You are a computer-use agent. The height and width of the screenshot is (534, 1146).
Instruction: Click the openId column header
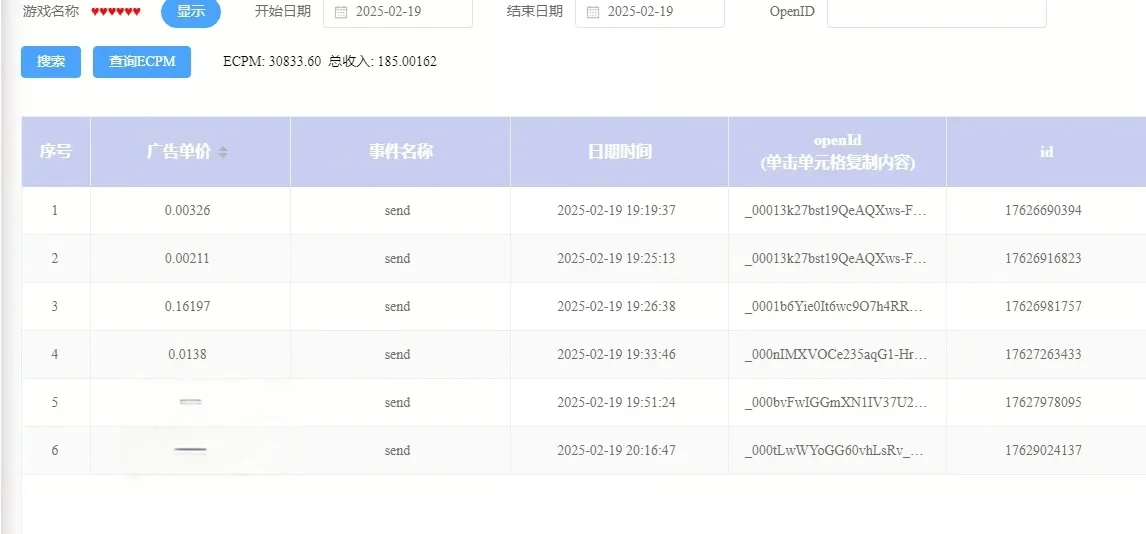coord(838,152)
